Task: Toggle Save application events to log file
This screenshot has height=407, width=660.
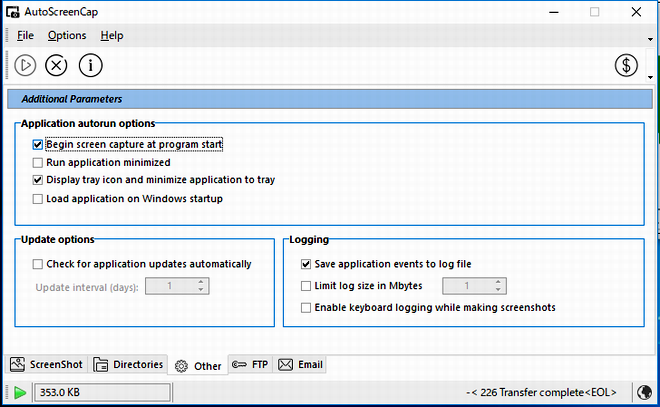Action: click(x=306, y=264)
